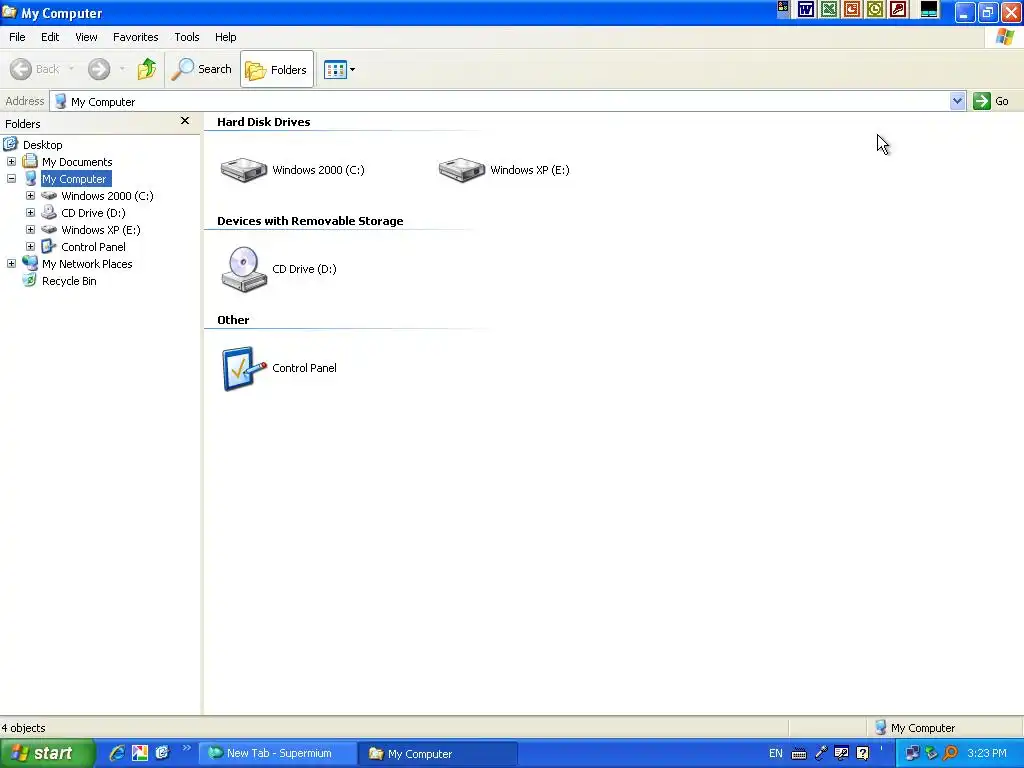Viewport: 1024px width, 768px height.
Task: Open the Forward history dropdown arrow
Action: [x=122, y=69]
